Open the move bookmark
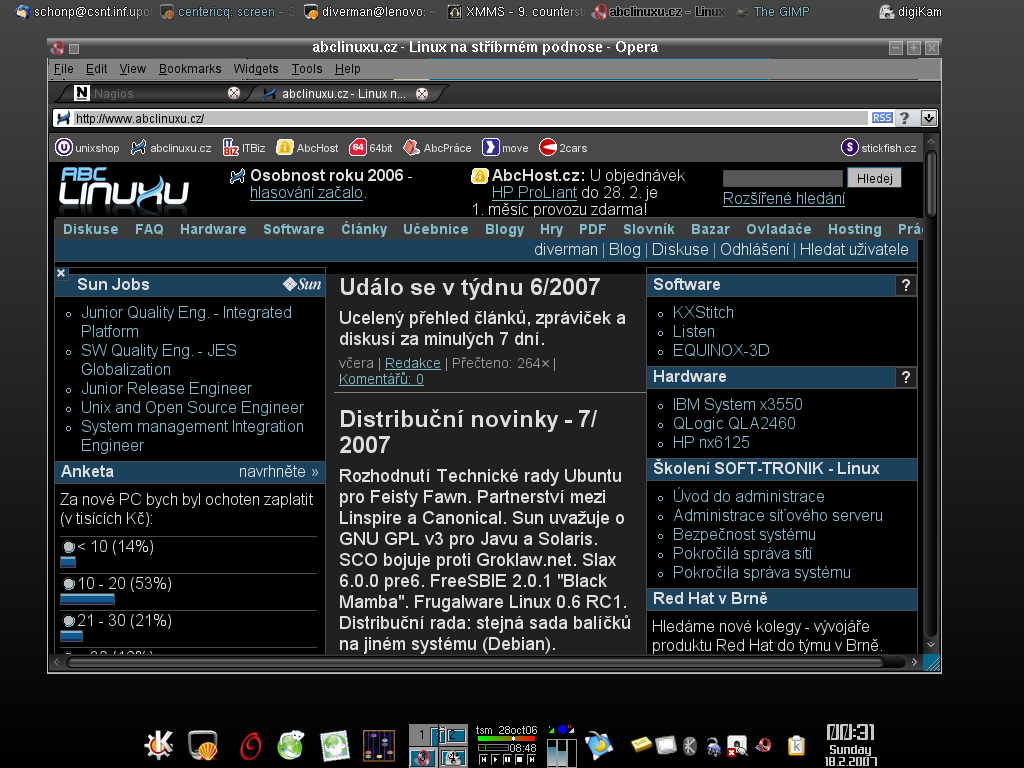Image resolution: width=1024 pixels, height=768 pixels. tap(505, 148)
